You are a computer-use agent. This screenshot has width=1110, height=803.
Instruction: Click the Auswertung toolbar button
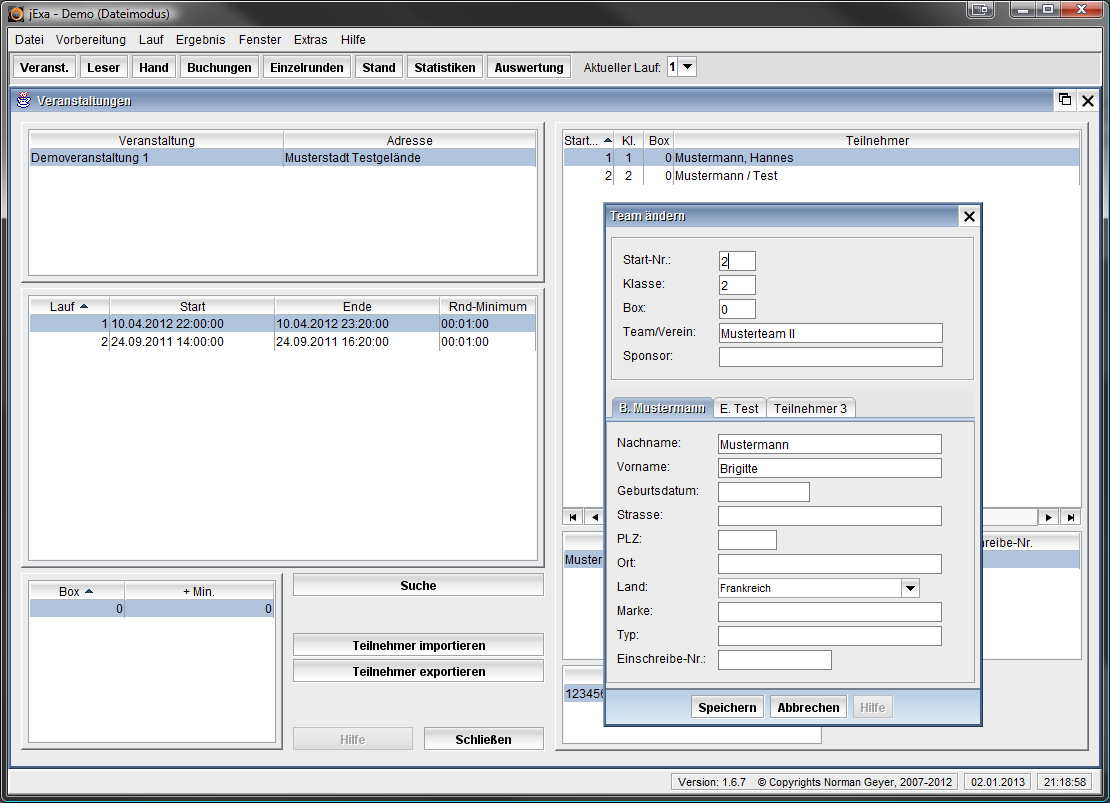point(529,67)
